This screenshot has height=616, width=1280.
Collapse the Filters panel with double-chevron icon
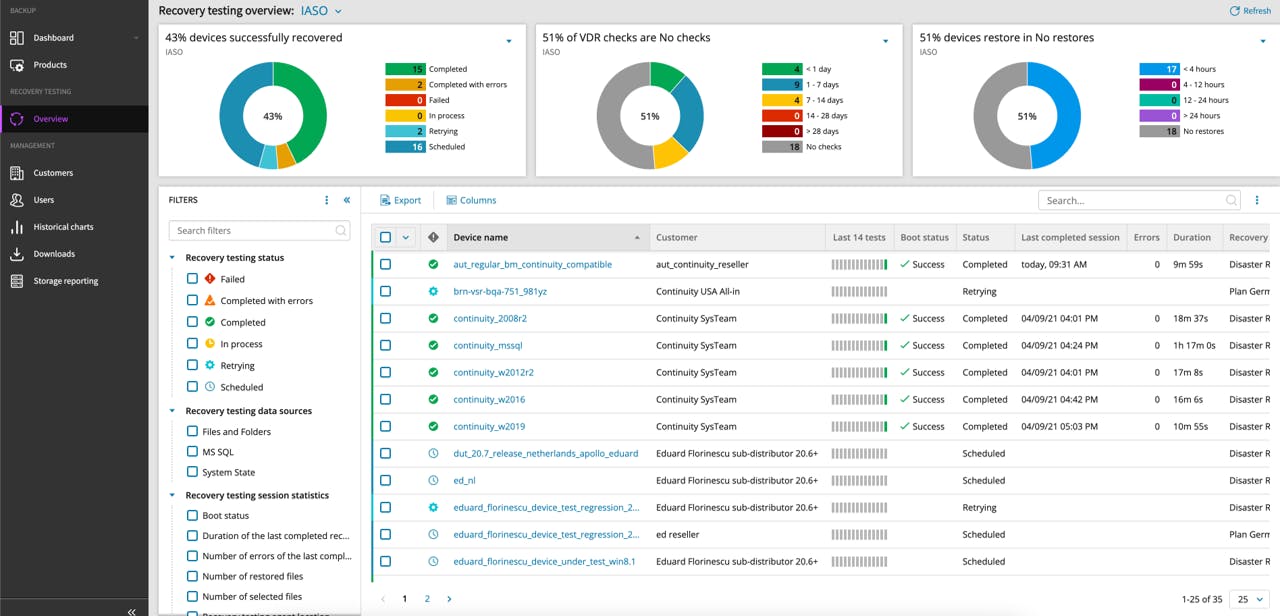pos(347,200)
